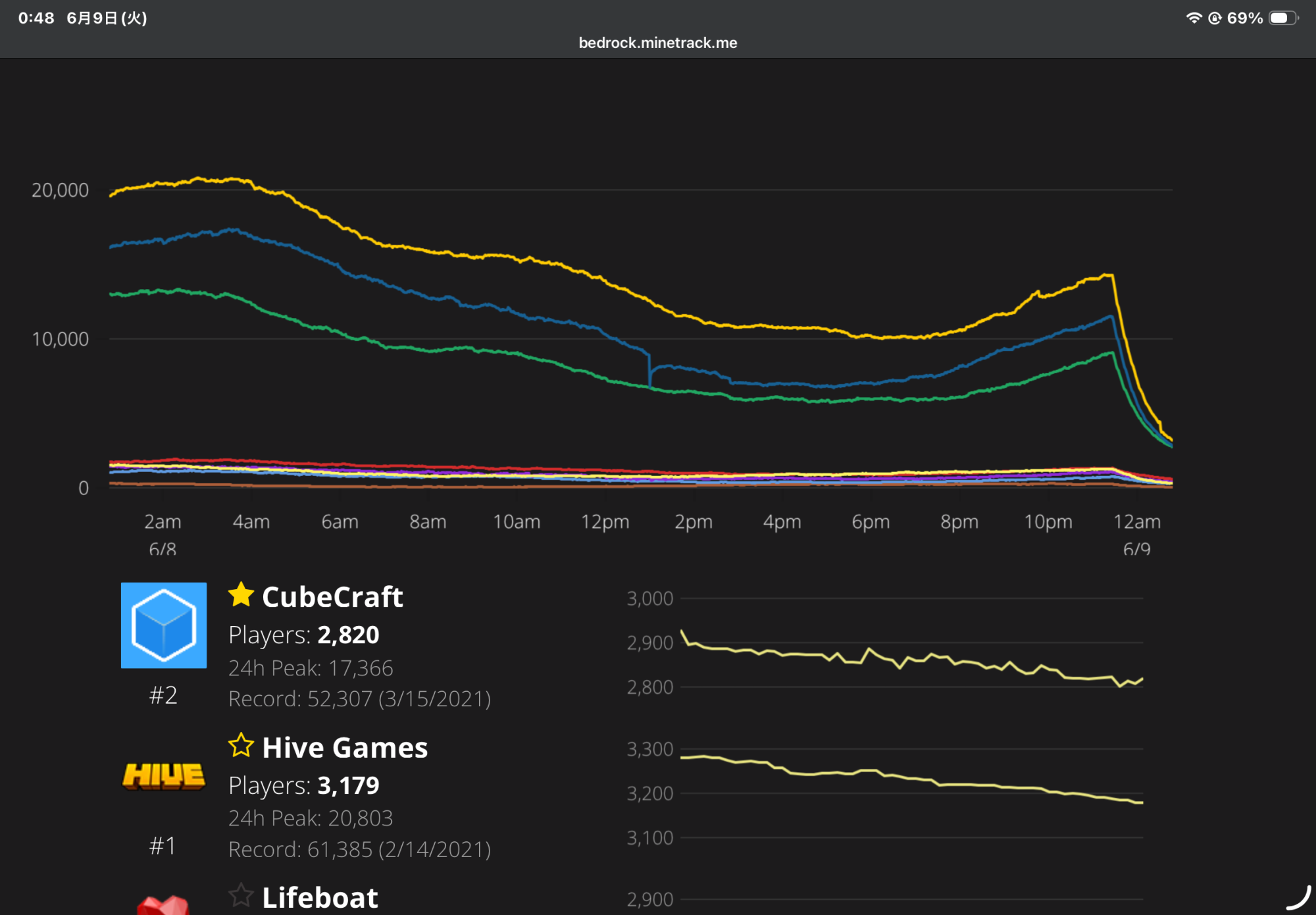
Task: Click the 3,000 label on CubeCraft graph
Action: (650, 598)
